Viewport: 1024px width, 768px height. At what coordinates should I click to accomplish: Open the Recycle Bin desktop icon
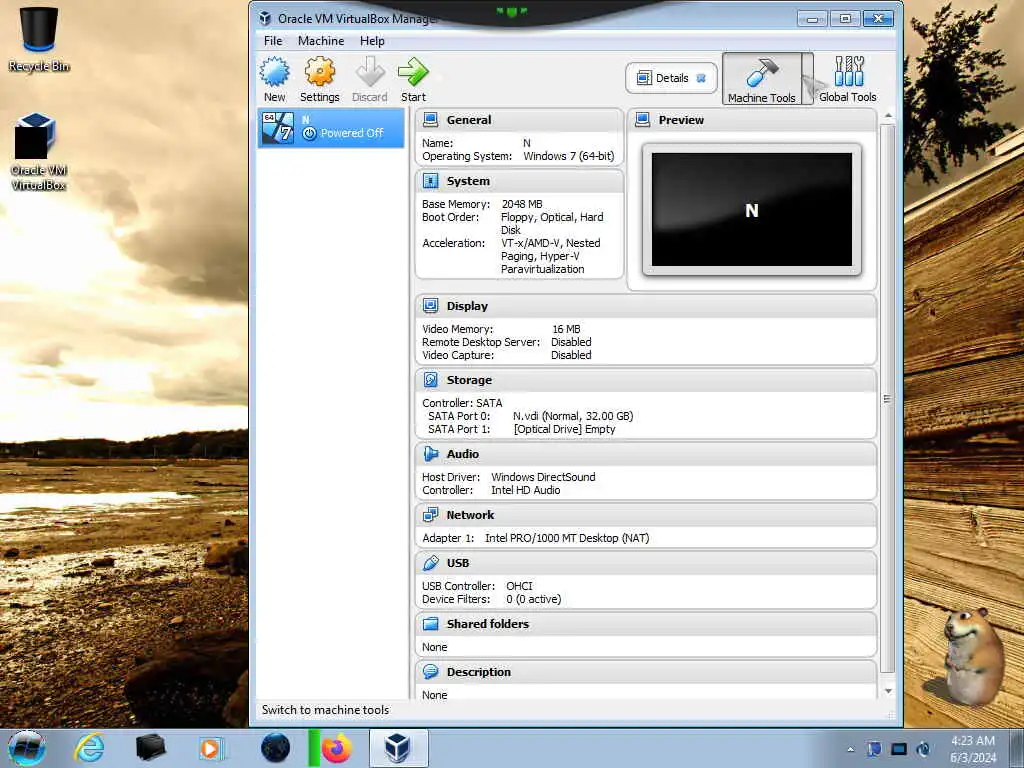39,39
